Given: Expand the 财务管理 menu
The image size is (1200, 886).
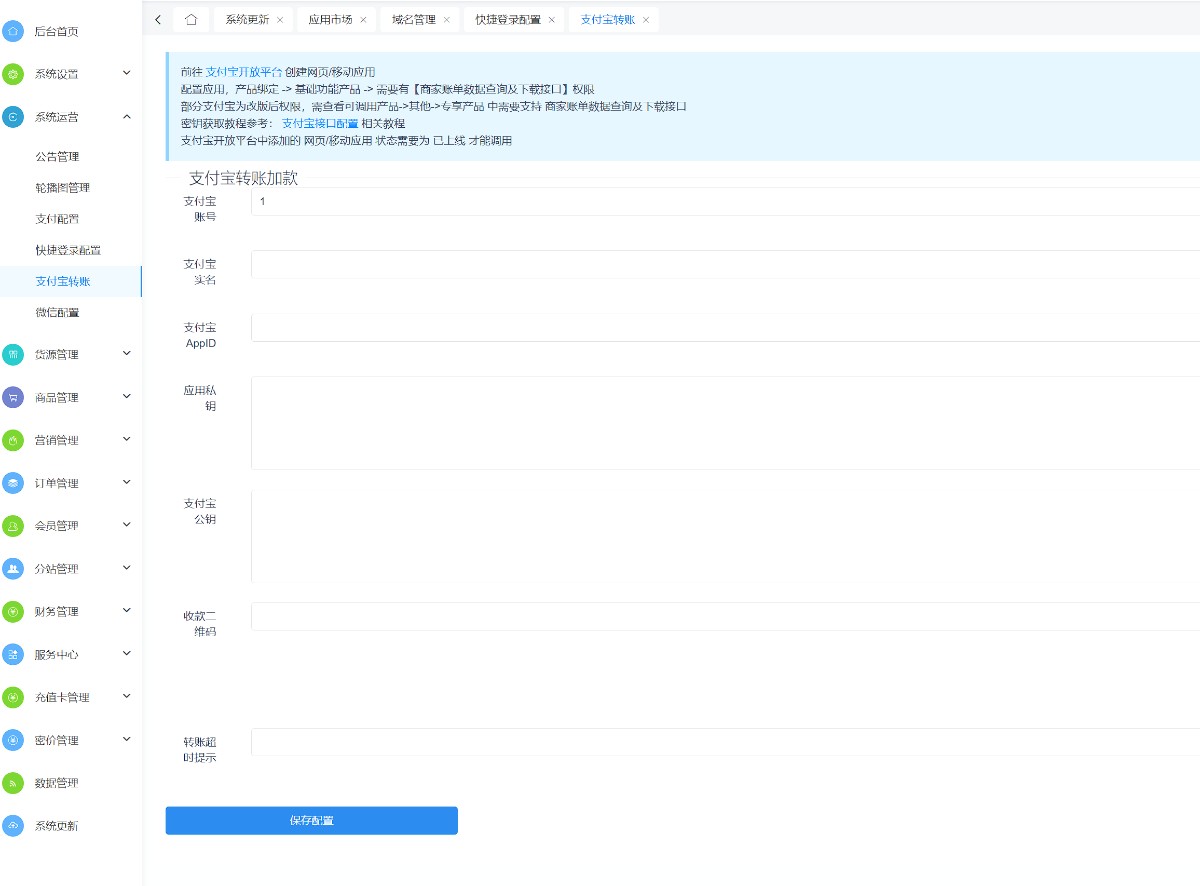Looking at the screenshot, I should pyautogui.click(x=126, y=611).
